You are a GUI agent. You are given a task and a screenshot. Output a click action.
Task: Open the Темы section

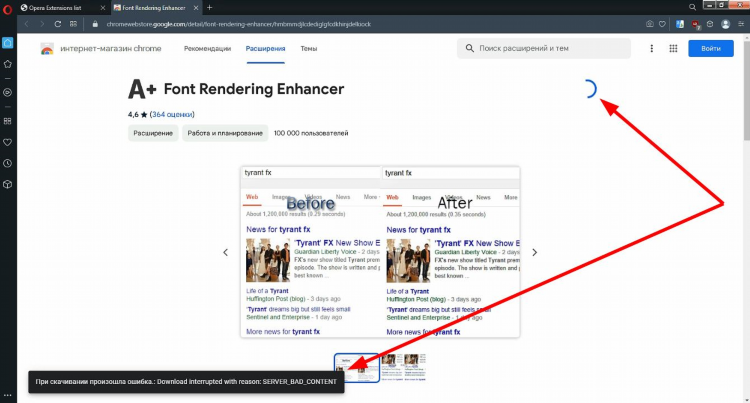pyautogui.click(x=309, y=48)
